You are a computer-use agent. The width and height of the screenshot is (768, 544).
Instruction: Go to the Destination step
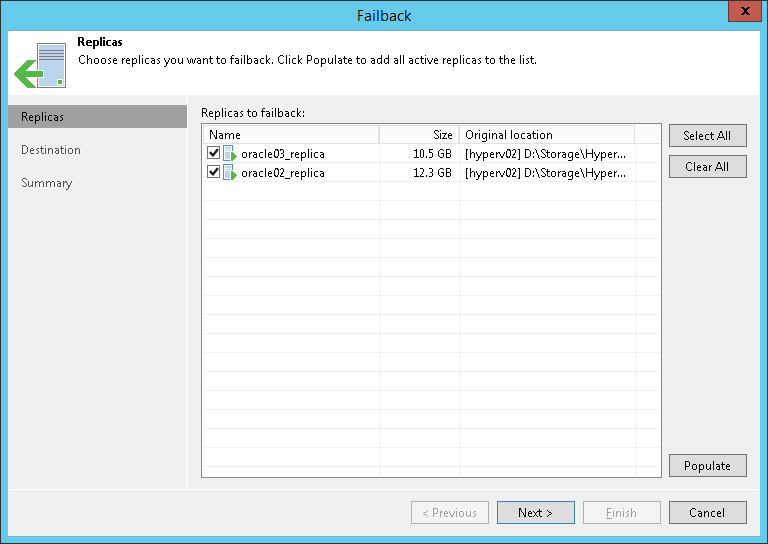pos(51,150)
